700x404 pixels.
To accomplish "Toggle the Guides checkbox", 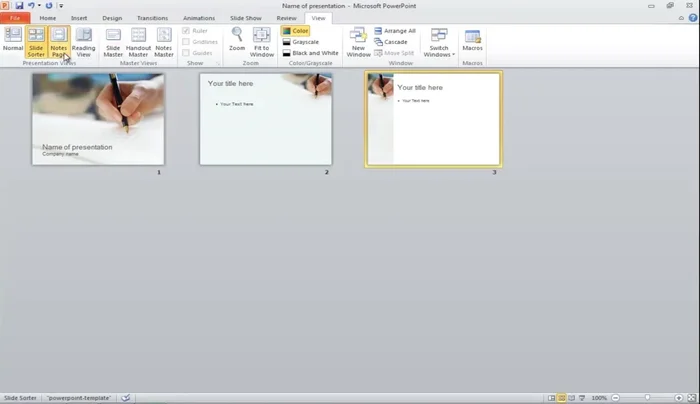I will [186, 53].
